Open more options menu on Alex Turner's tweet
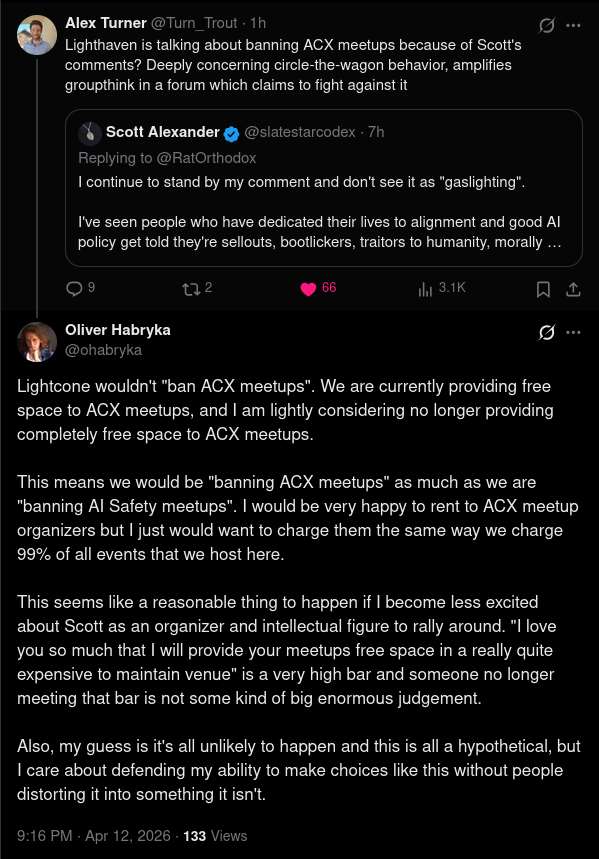 click(x=574, y=23)
